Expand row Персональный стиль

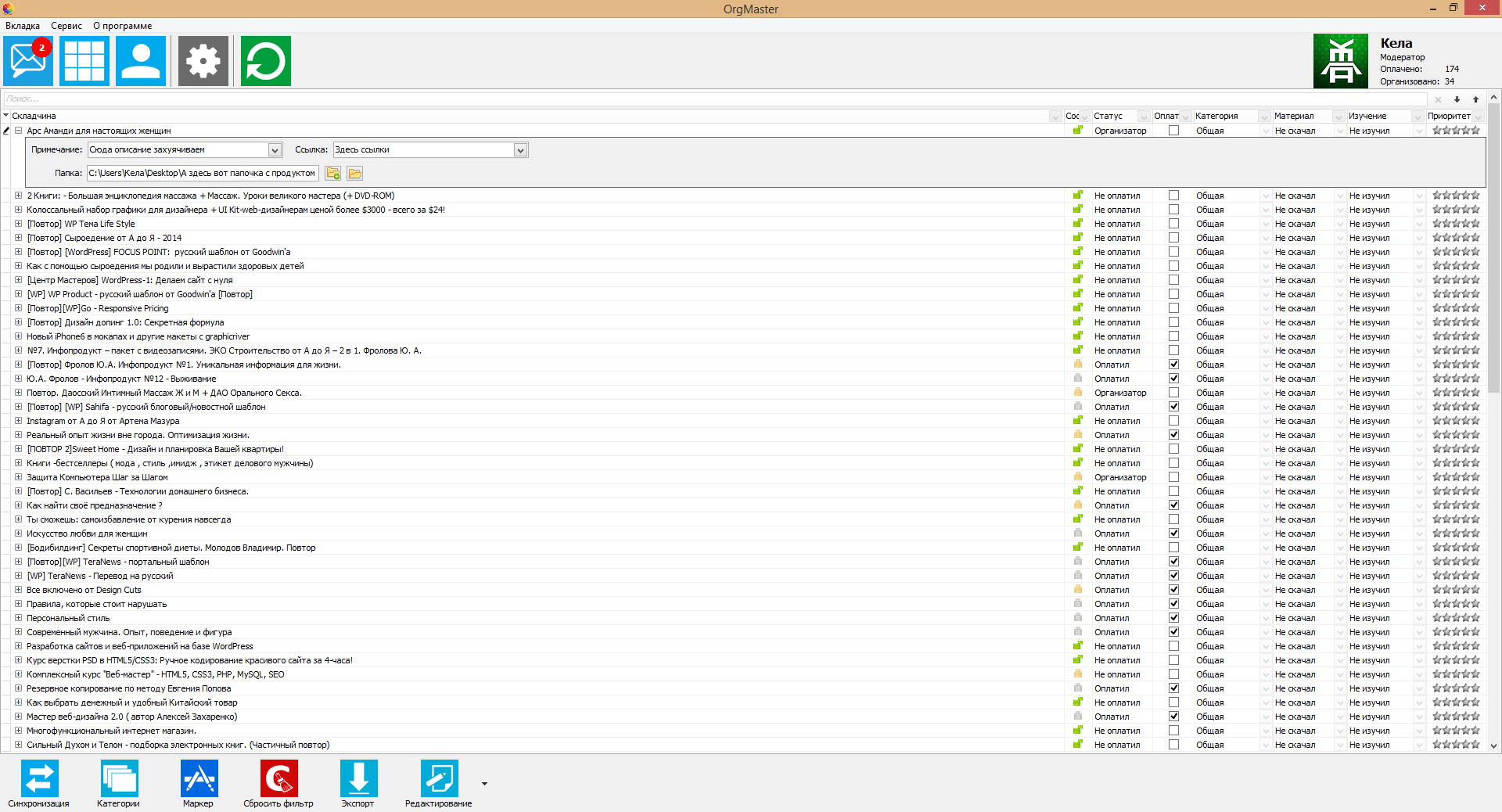click(x=18, y=618)
